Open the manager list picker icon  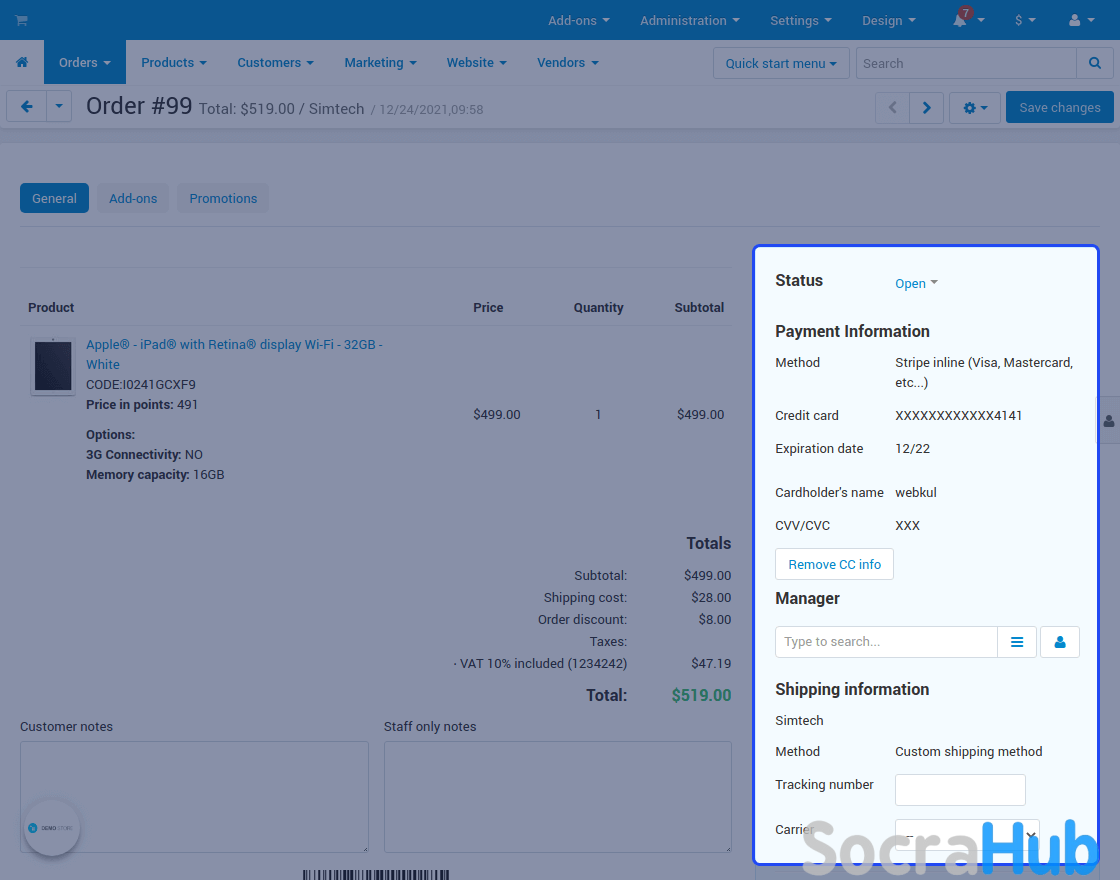pyautogui.click(x=1016, y=642)
